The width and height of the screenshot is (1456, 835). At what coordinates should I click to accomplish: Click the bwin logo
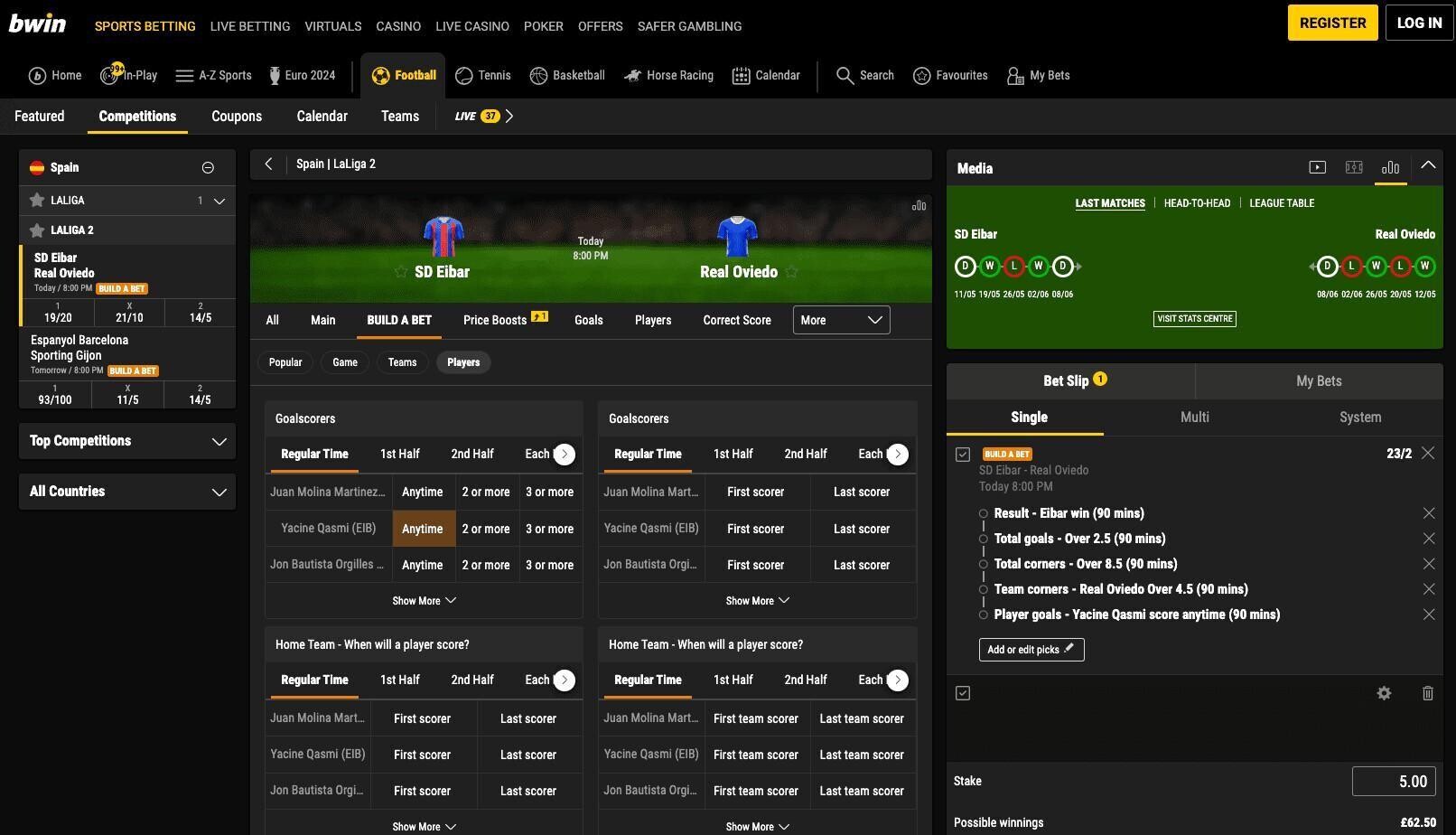(38, 23)
